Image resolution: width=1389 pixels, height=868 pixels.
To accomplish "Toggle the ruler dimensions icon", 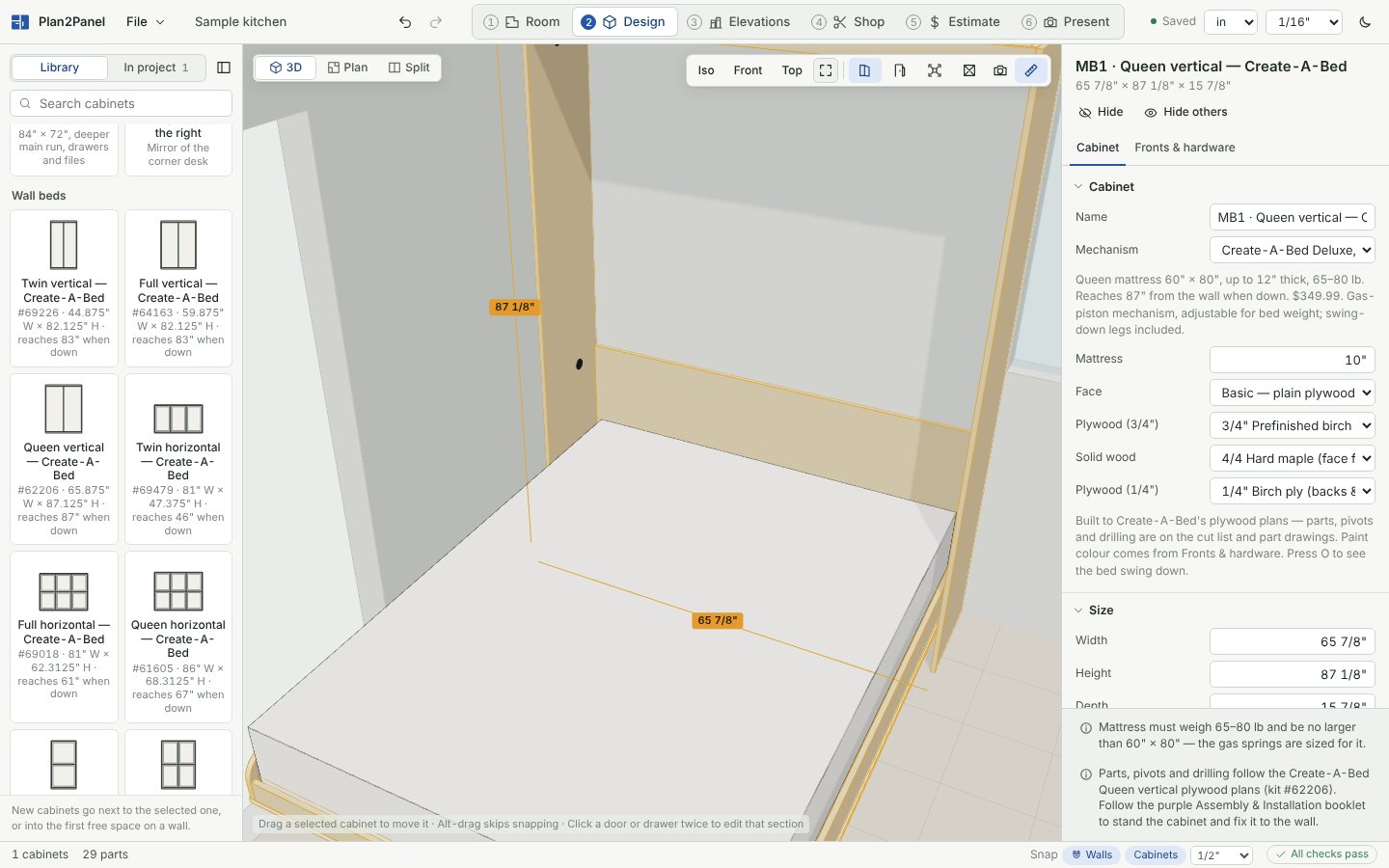I will (x=1031, y=70).
